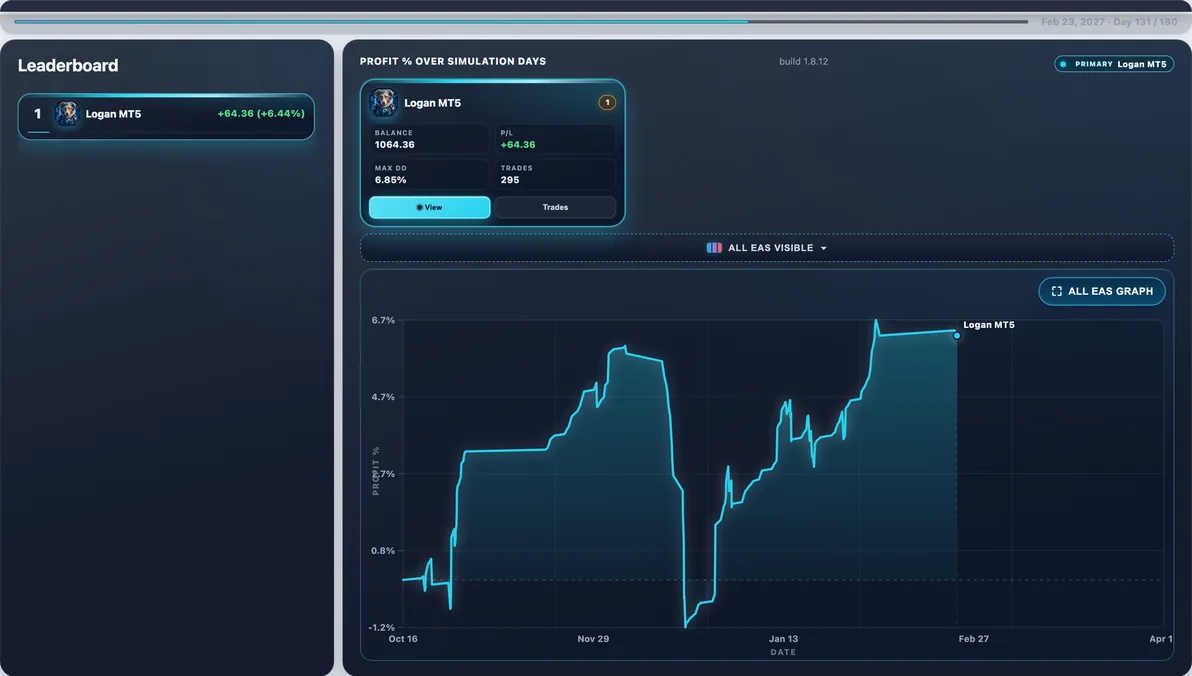This screenshot has height=676, width=1192.
Task: Click the TRADES 295 cell
Action: coord(555,174)
